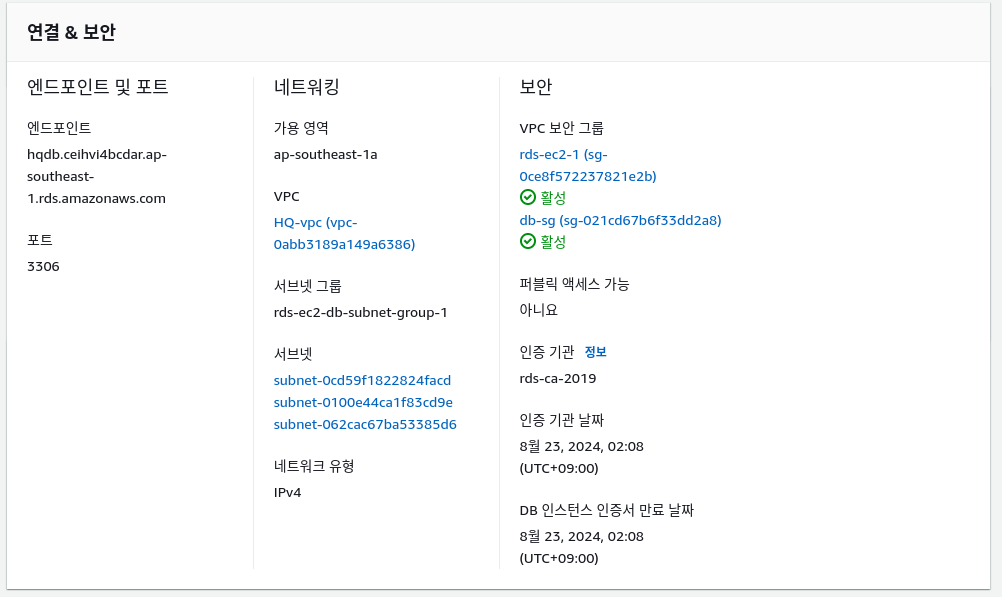Open the db-sg security group link
The width and height of the screenshot is (1002, 597).
pyautogui.click(x=620, y=221)
